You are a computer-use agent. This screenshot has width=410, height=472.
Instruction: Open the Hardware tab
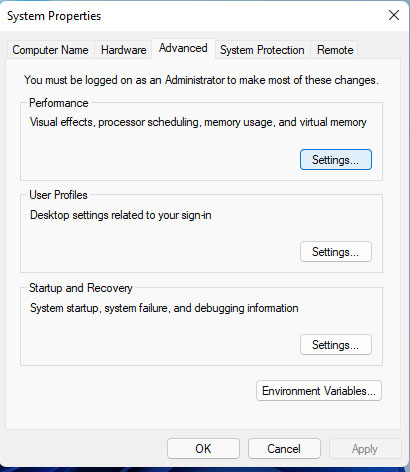point(124,50)
